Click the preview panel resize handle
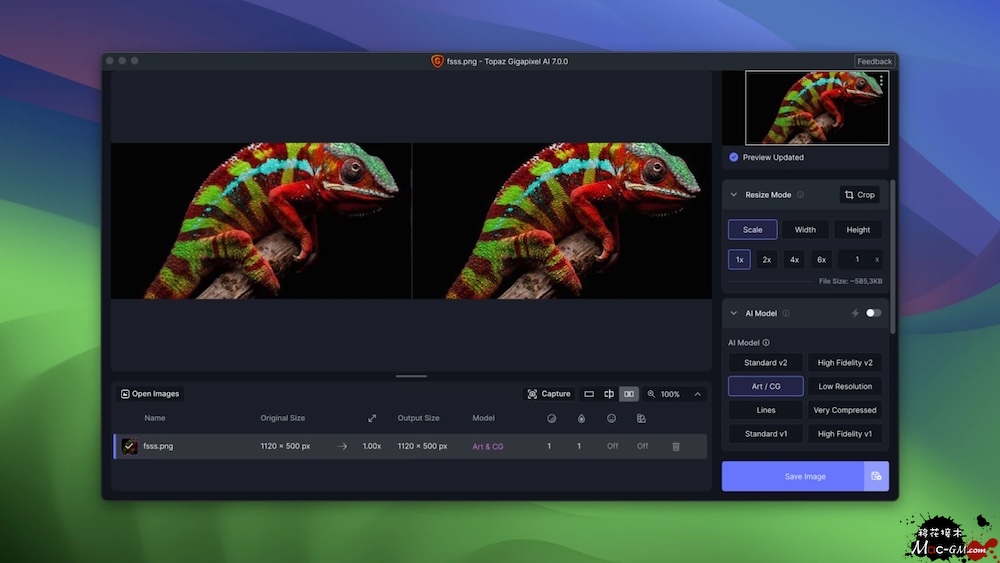Viewport: 1000px width, 563px height. pyautogui.click(x=411, y=376)
